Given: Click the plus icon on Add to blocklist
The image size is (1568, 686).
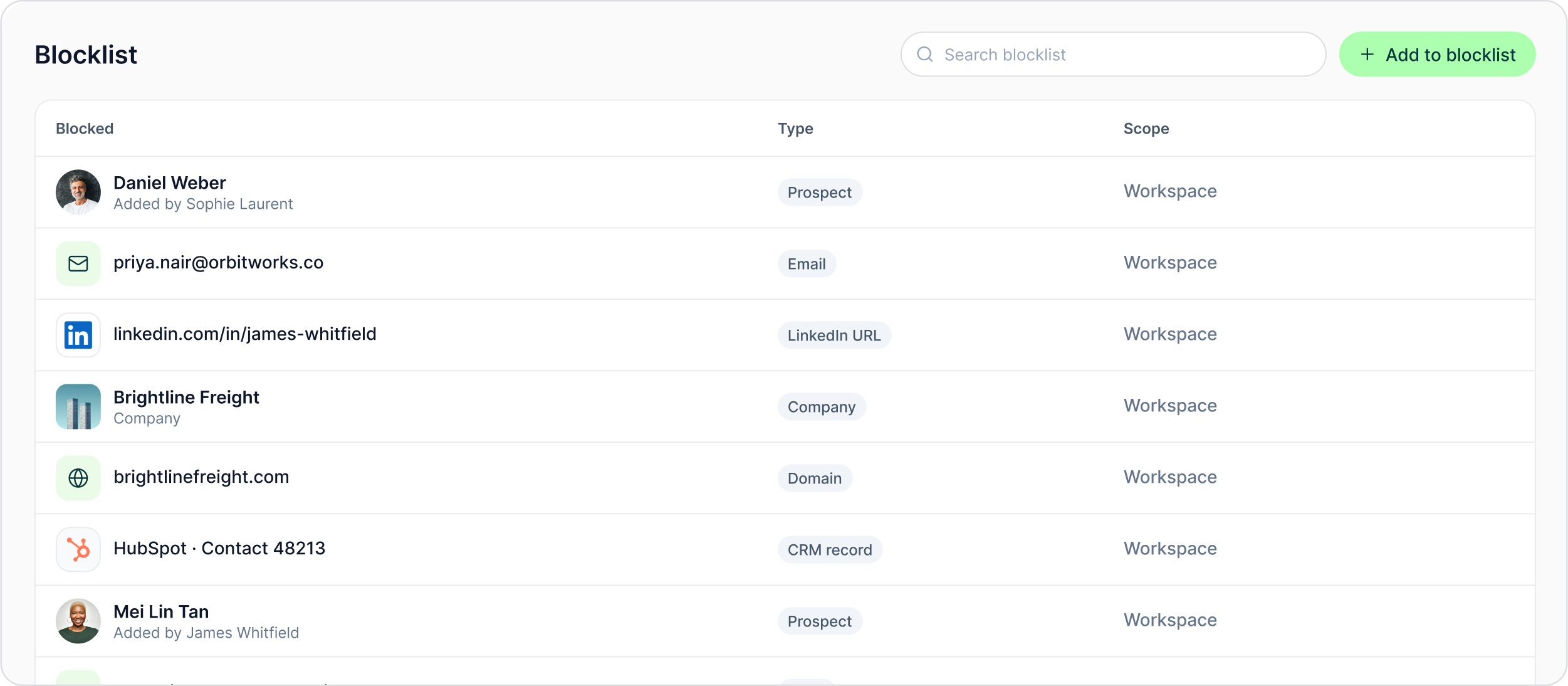Looking at the screenshot, I should pyautogui.click(x=1367, y=55).
